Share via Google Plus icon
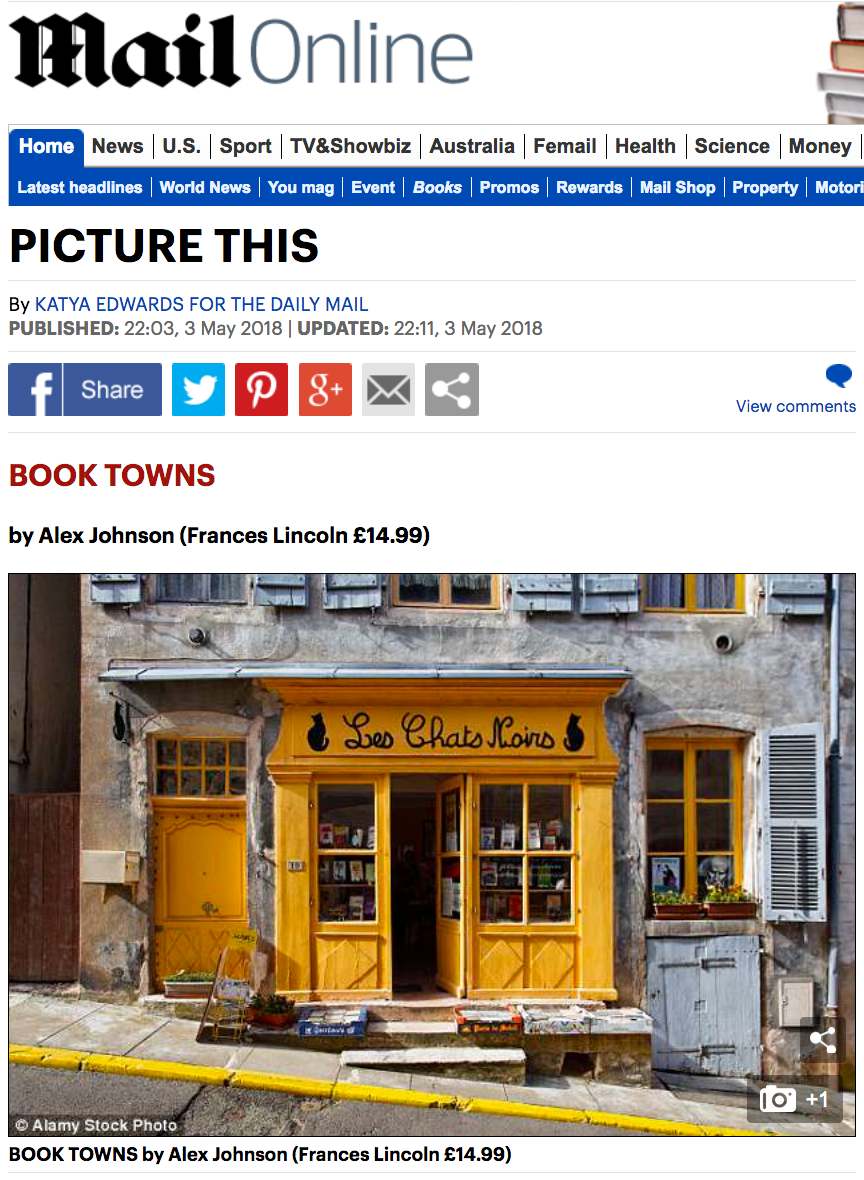The height and width of the screenshot is (1180, 864). 325,389
